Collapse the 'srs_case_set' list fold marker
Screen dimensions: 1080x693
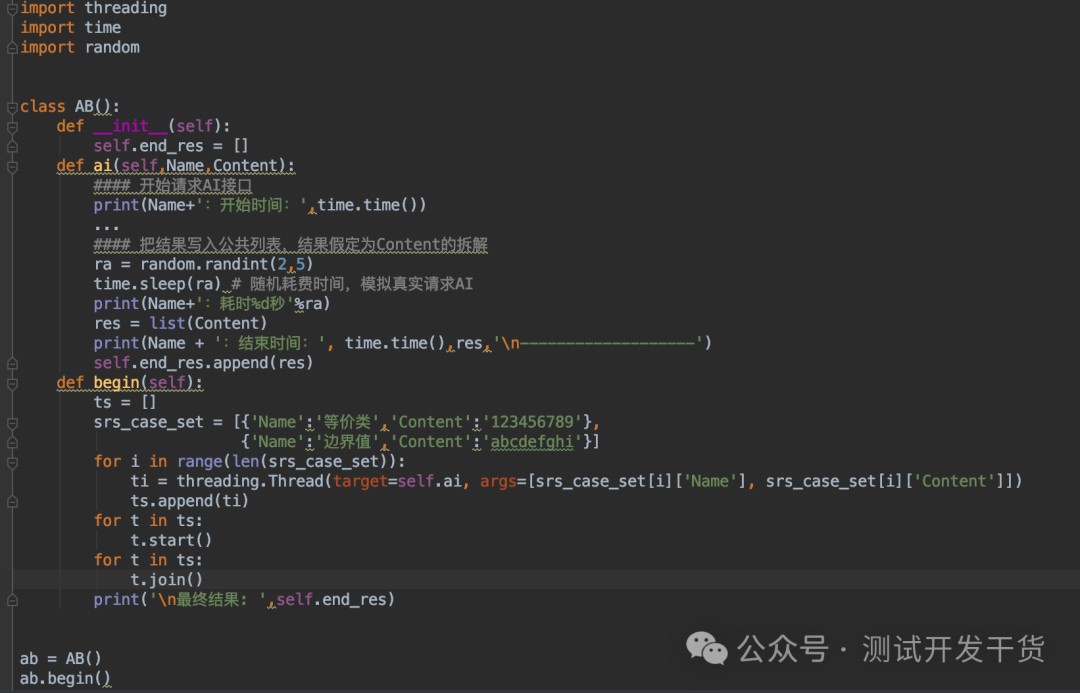[12, 423]
